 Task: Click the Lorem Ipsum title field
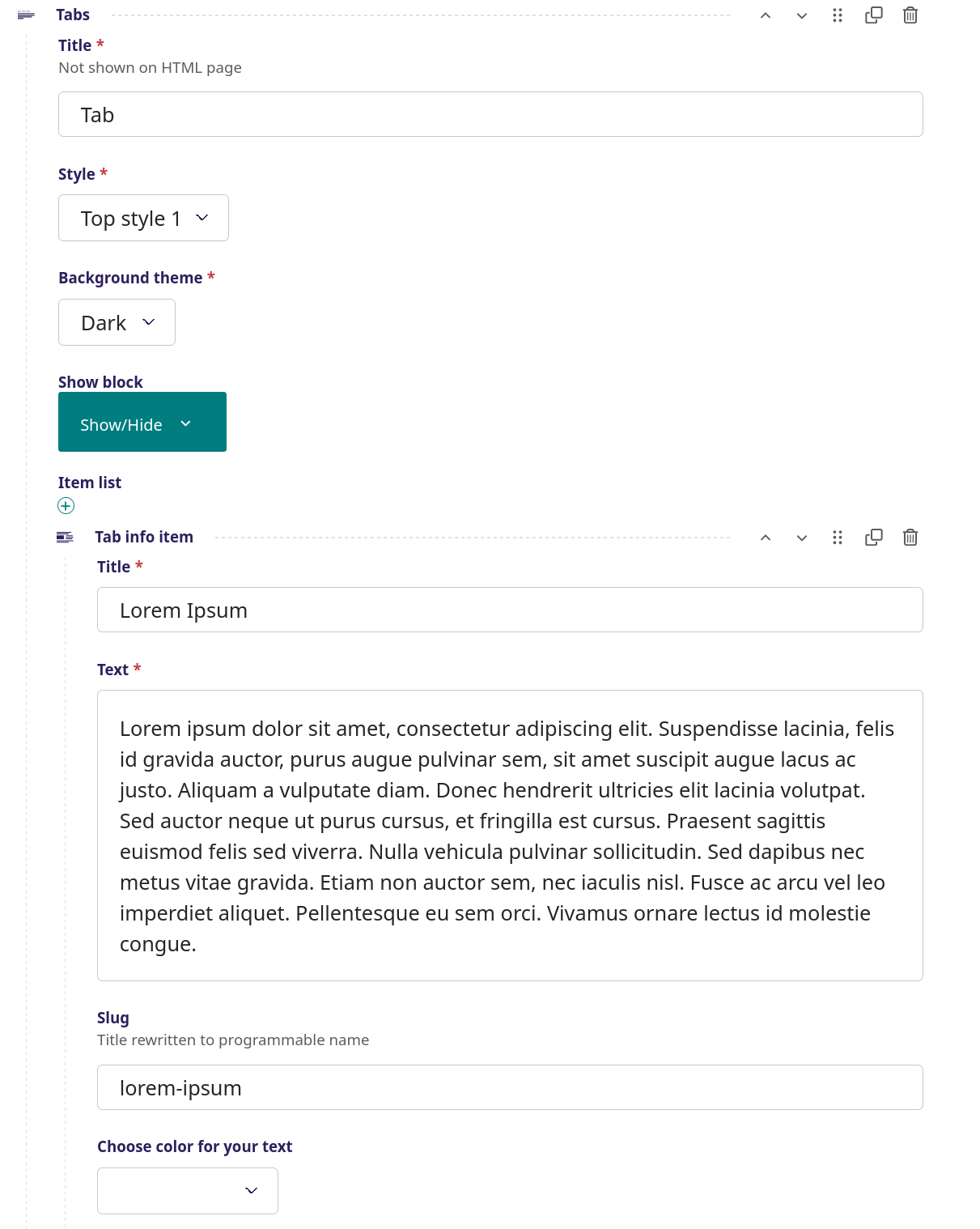(x=510, y=610)
